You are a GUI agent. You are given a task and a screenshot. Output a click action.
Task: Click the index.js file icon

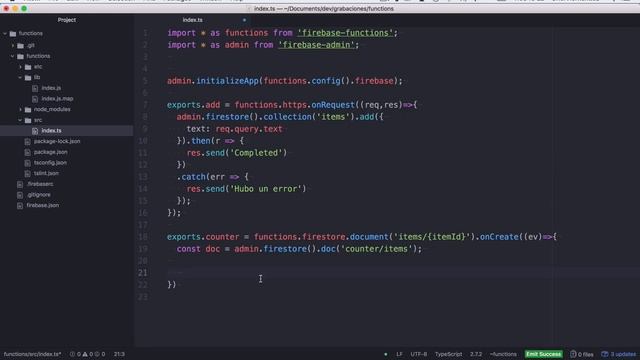pos(35,88)
